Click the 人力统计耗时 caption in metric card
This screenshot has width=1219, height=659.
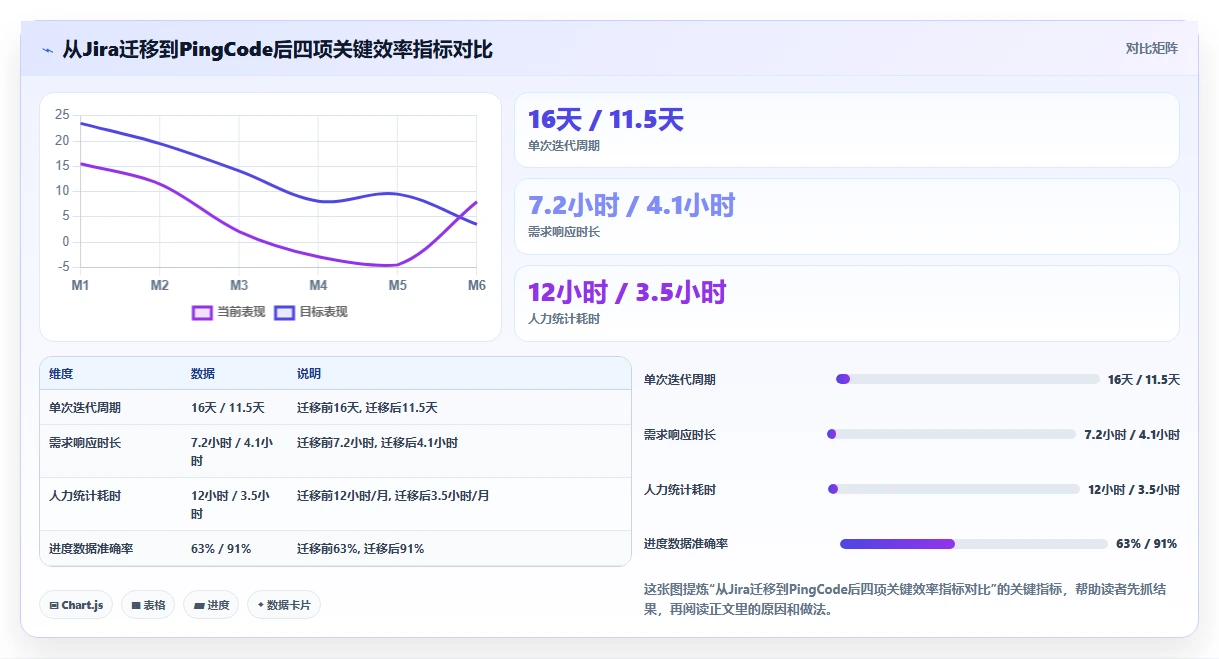(x=564, y=319)
